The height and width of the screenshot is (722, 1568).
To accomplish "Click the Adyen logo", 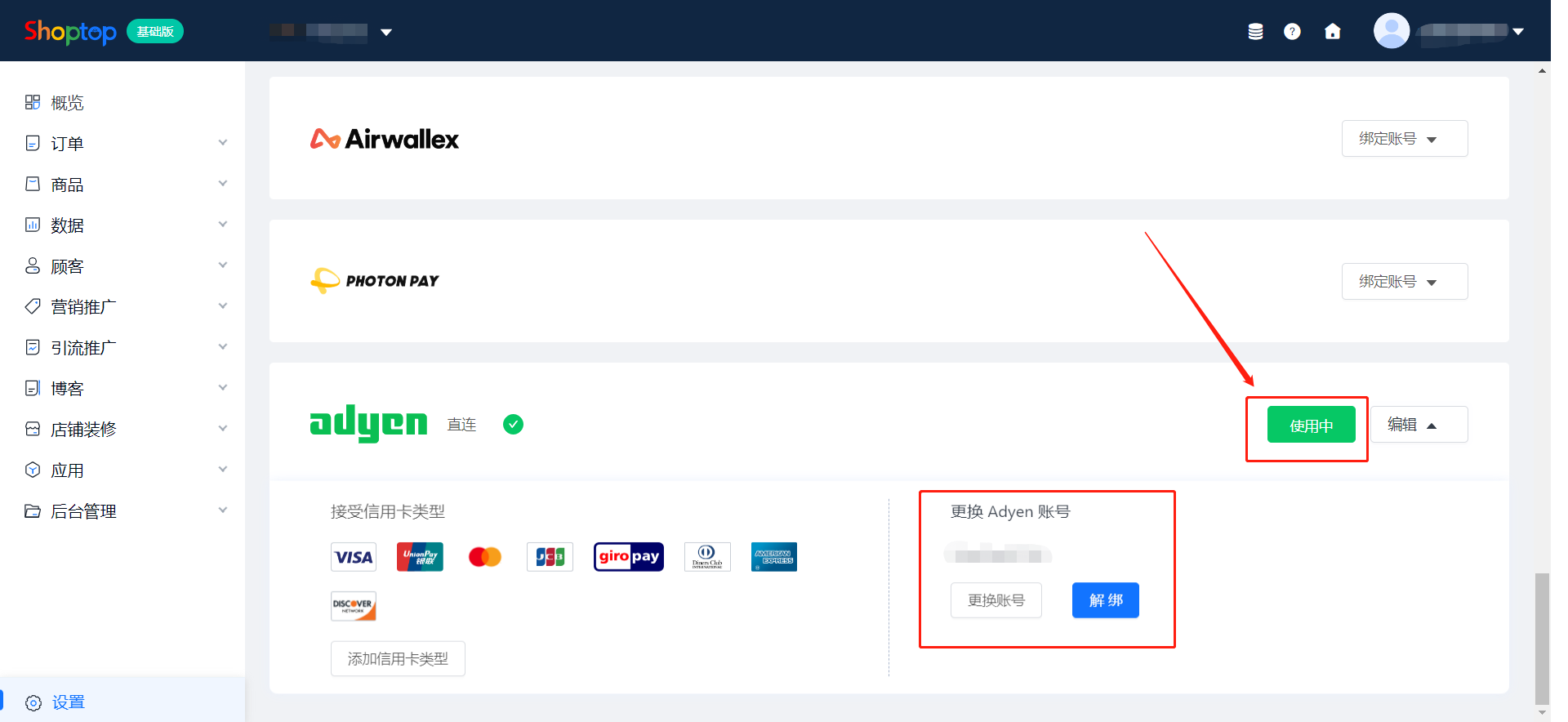I will 368,423.
